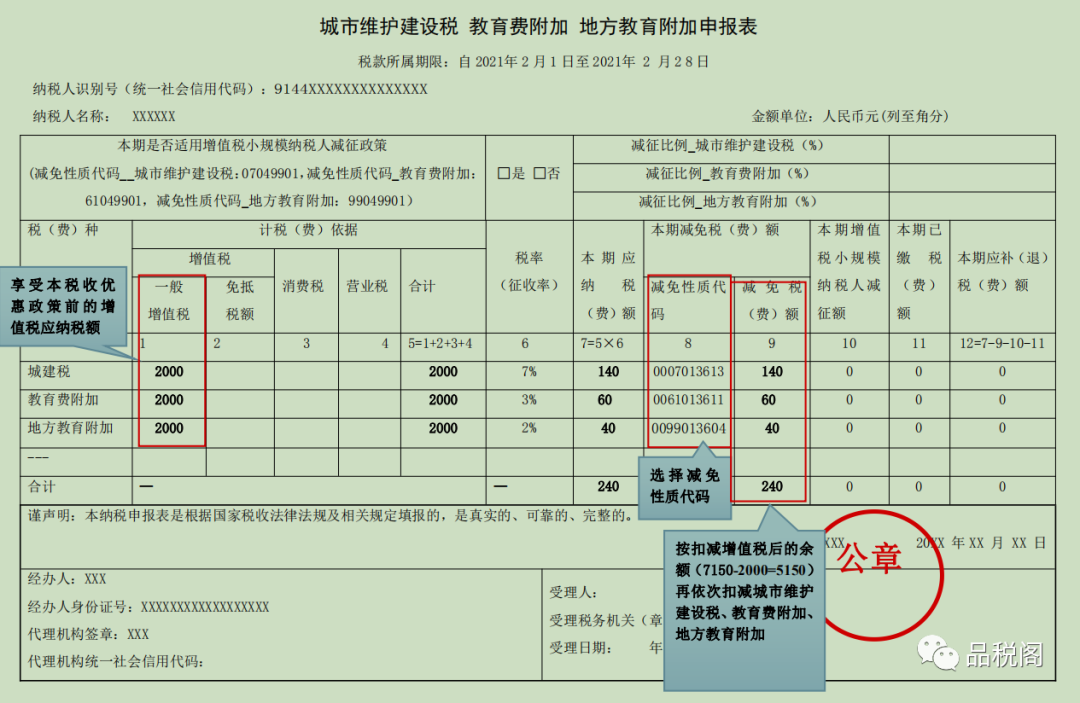The height and width of the screenshot is (703, 1080).
Task: Click the 教育费附加 row label
Action: pos(63,400)
